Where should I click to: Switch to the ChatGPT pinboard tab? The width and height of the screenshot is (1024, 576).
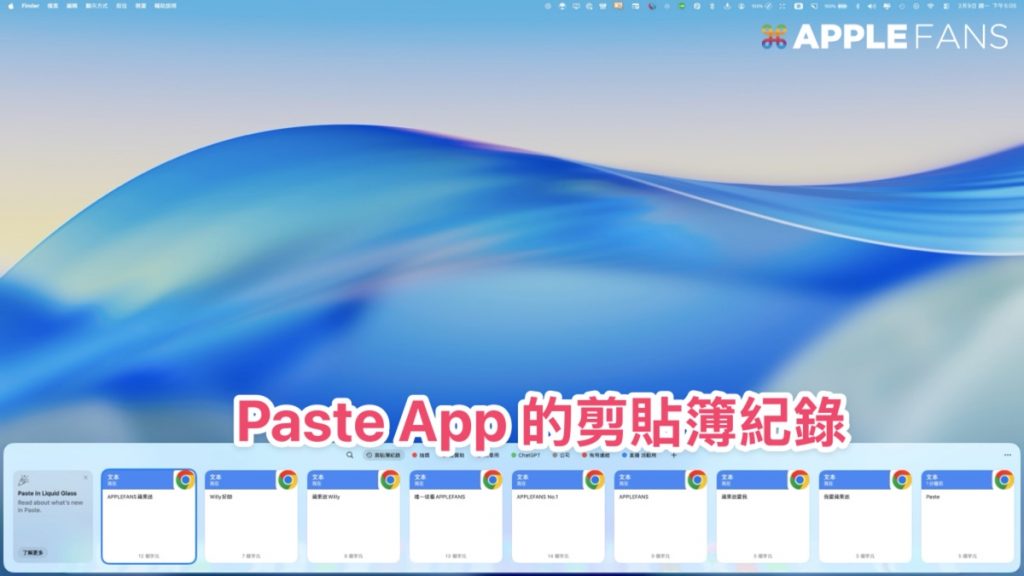[x=526, y=455]
